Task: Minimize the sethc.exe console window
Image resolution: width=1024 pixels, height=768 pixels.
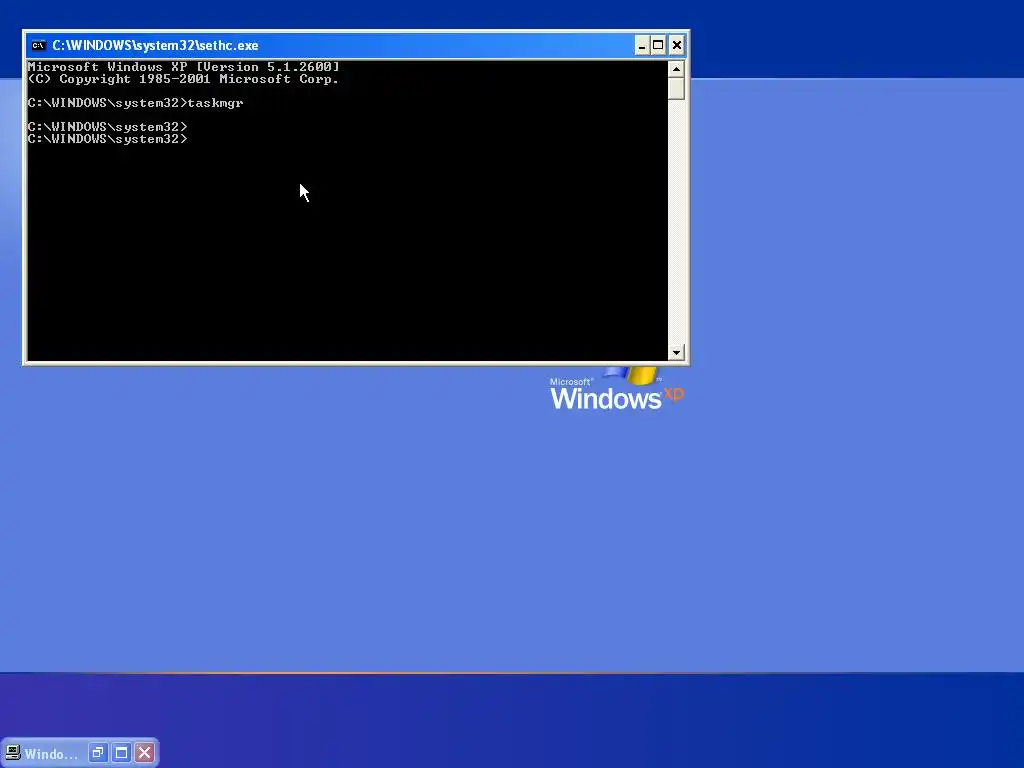Action: point(642,45)
